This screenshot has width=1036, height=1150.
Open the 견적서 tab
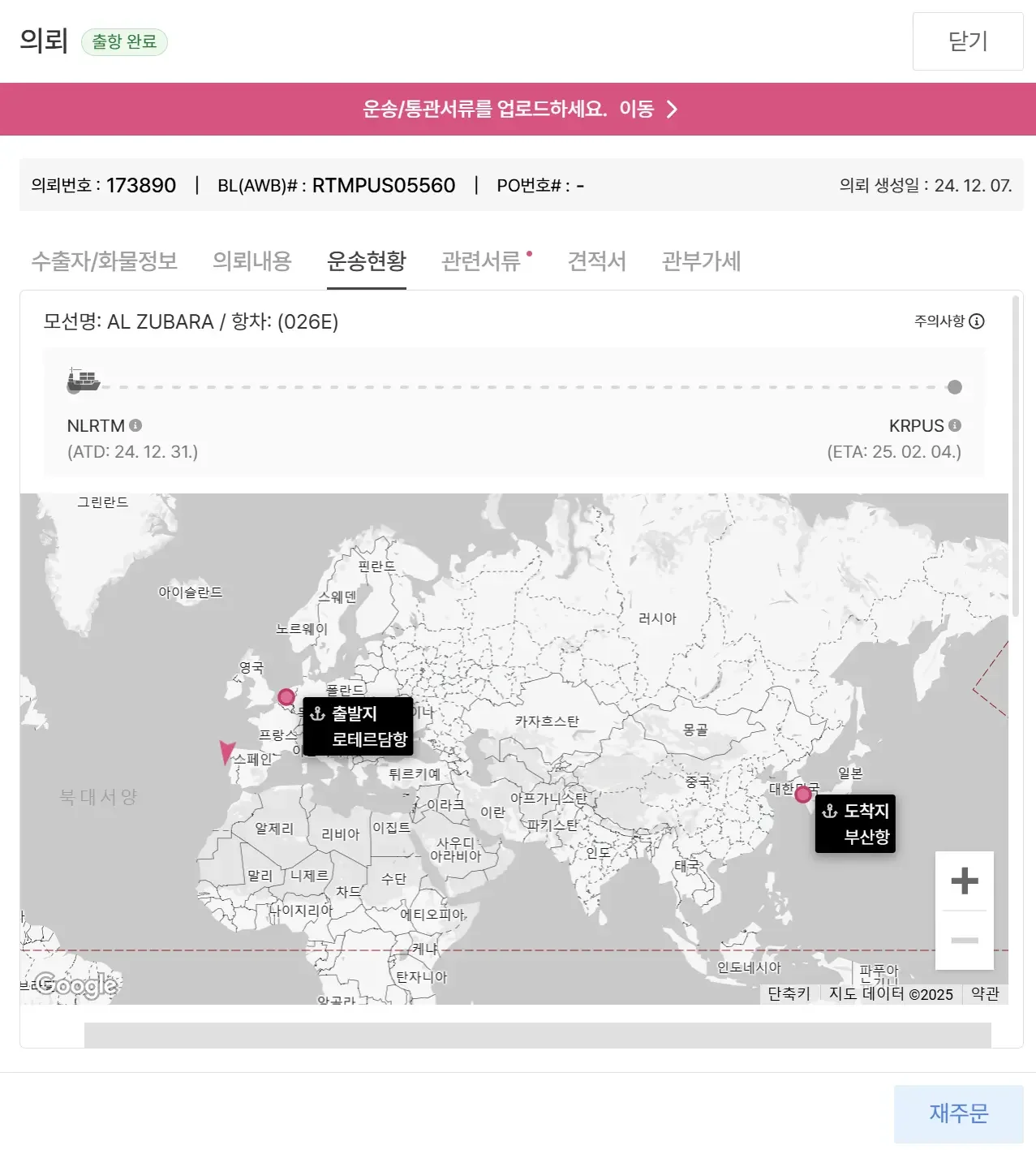(x=597, y=261)
